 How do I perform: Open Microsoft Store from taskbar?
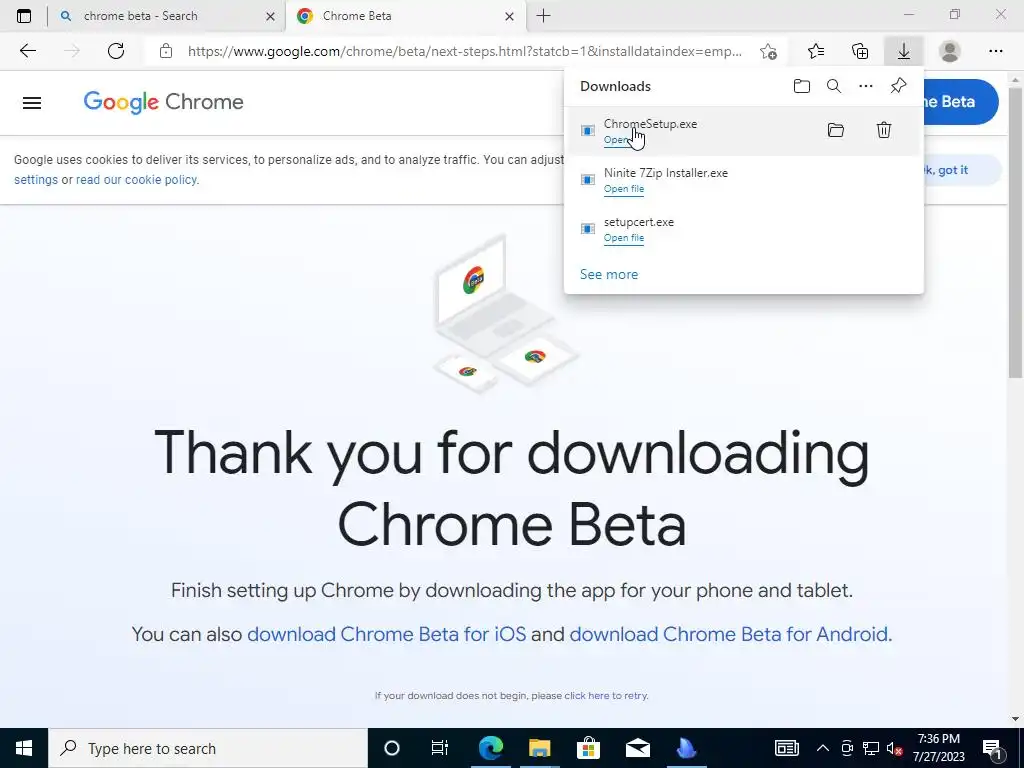[x=588, y=748]
